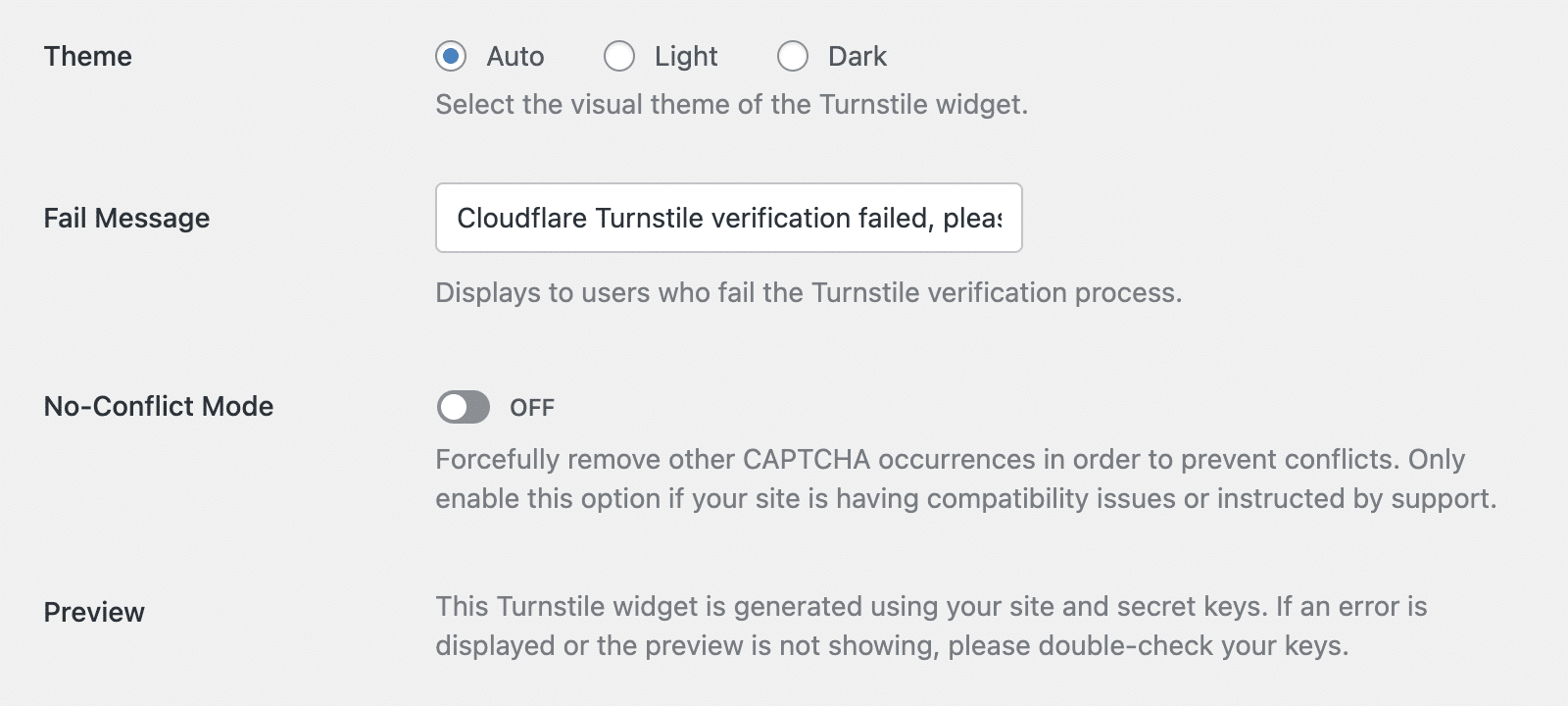The image size is (1568, 706).
Task: Choose the Light theme radio button
Action: point(619,57)
